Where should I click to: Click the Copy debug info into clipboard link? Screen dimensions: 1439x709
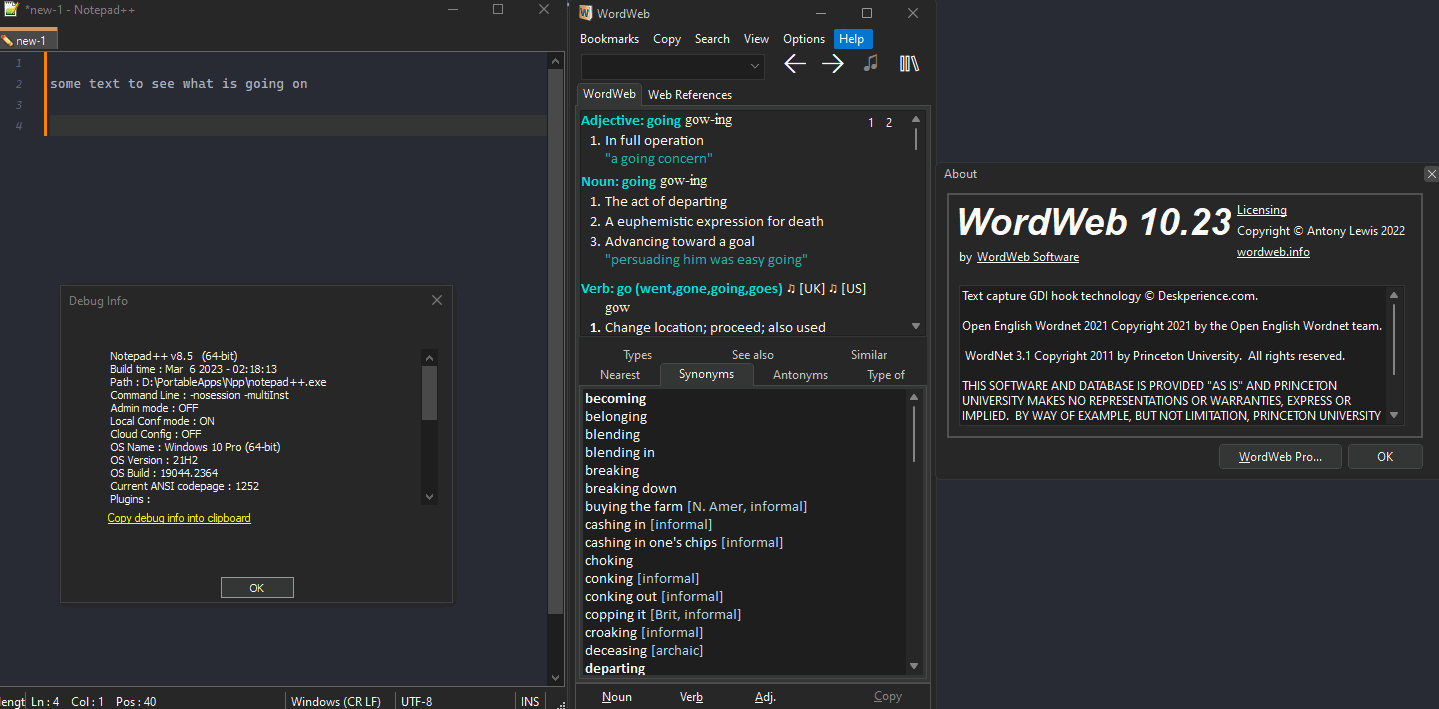[179, 518]
